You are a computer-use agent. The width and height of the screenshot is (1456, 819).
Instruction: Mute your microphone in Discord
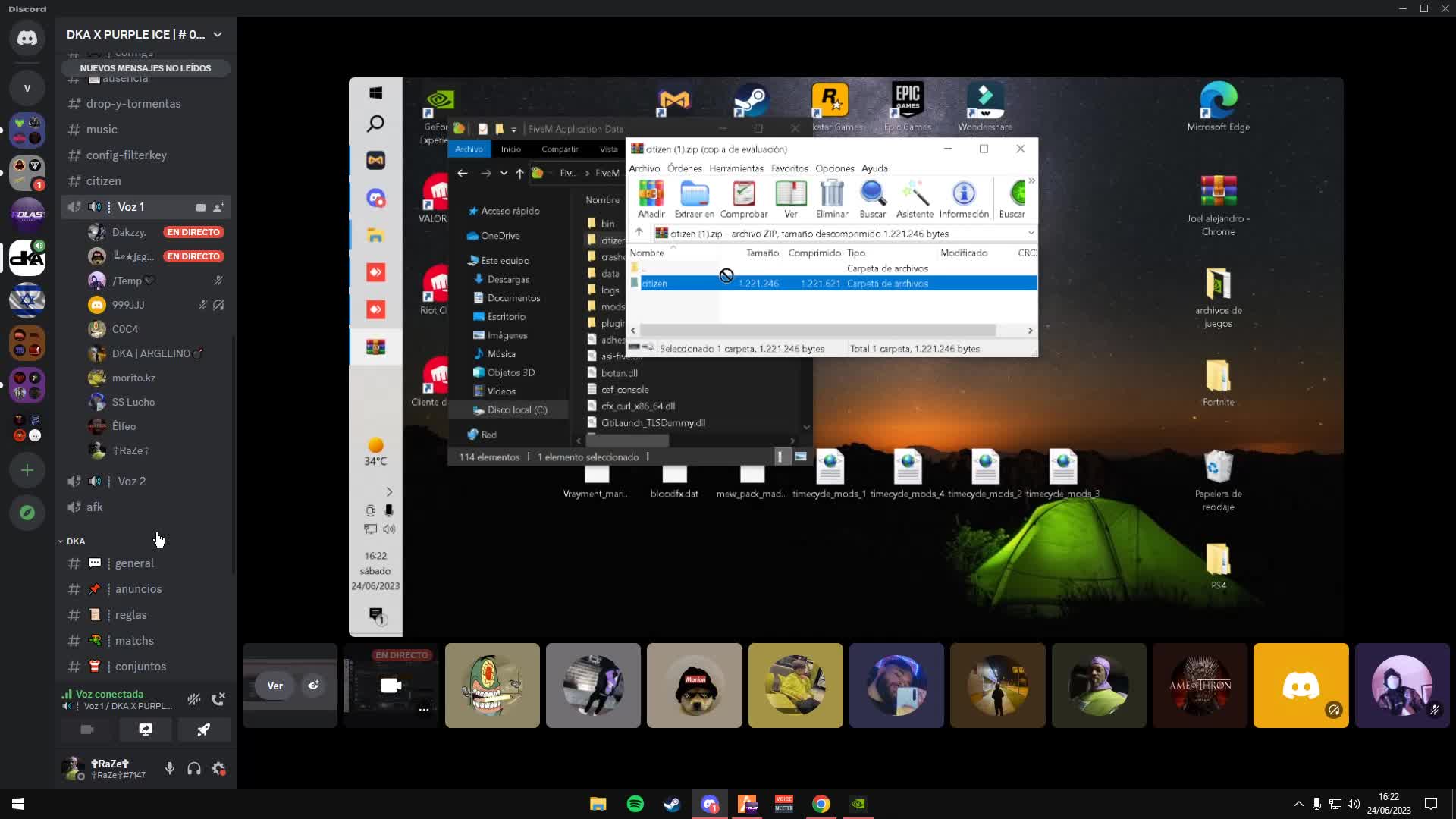[x=168, y=768]
